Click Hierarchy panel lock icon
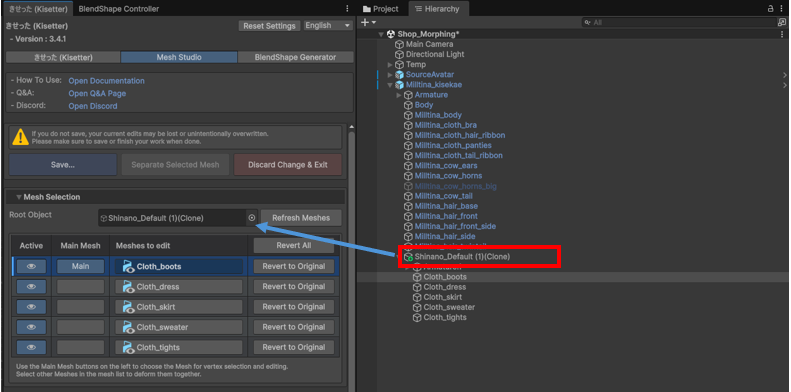791x392 pixels. [x=770, y=9]
